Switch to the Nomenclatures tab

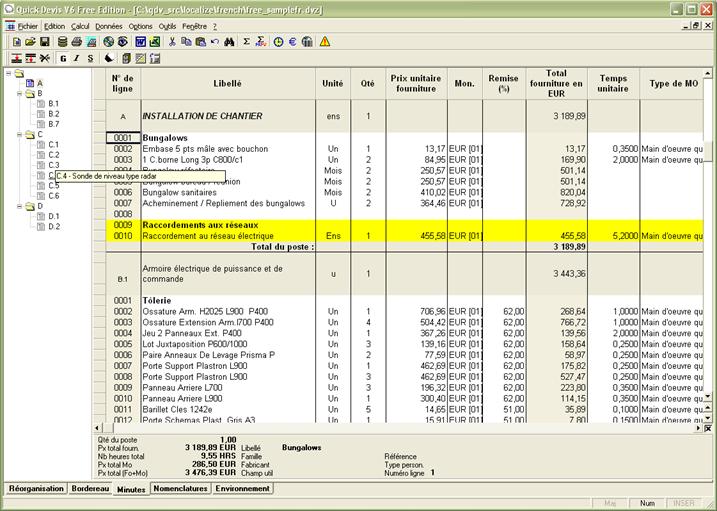[x=180, y=489]
